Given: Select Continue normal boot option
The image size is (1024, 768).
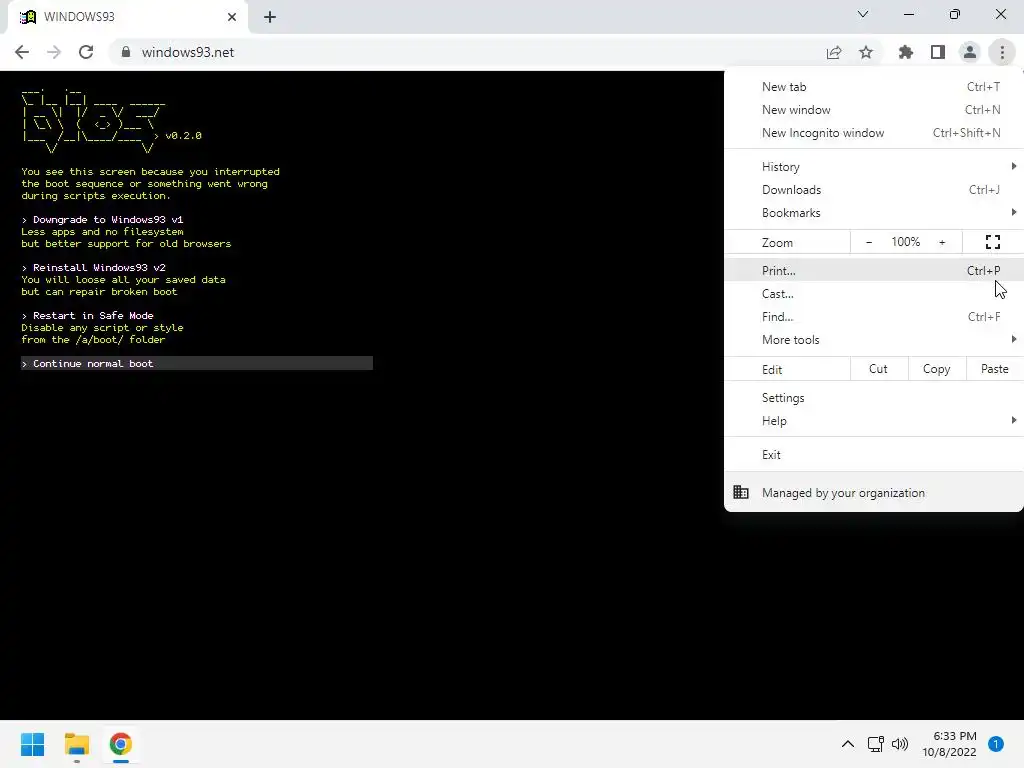Looking at the screenshot, I should tap(197, 363).
